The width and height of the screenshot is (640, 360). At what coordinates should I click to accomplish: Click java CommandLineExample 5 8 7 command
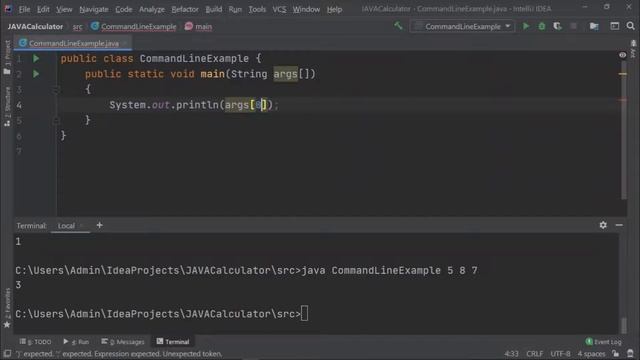390,271
